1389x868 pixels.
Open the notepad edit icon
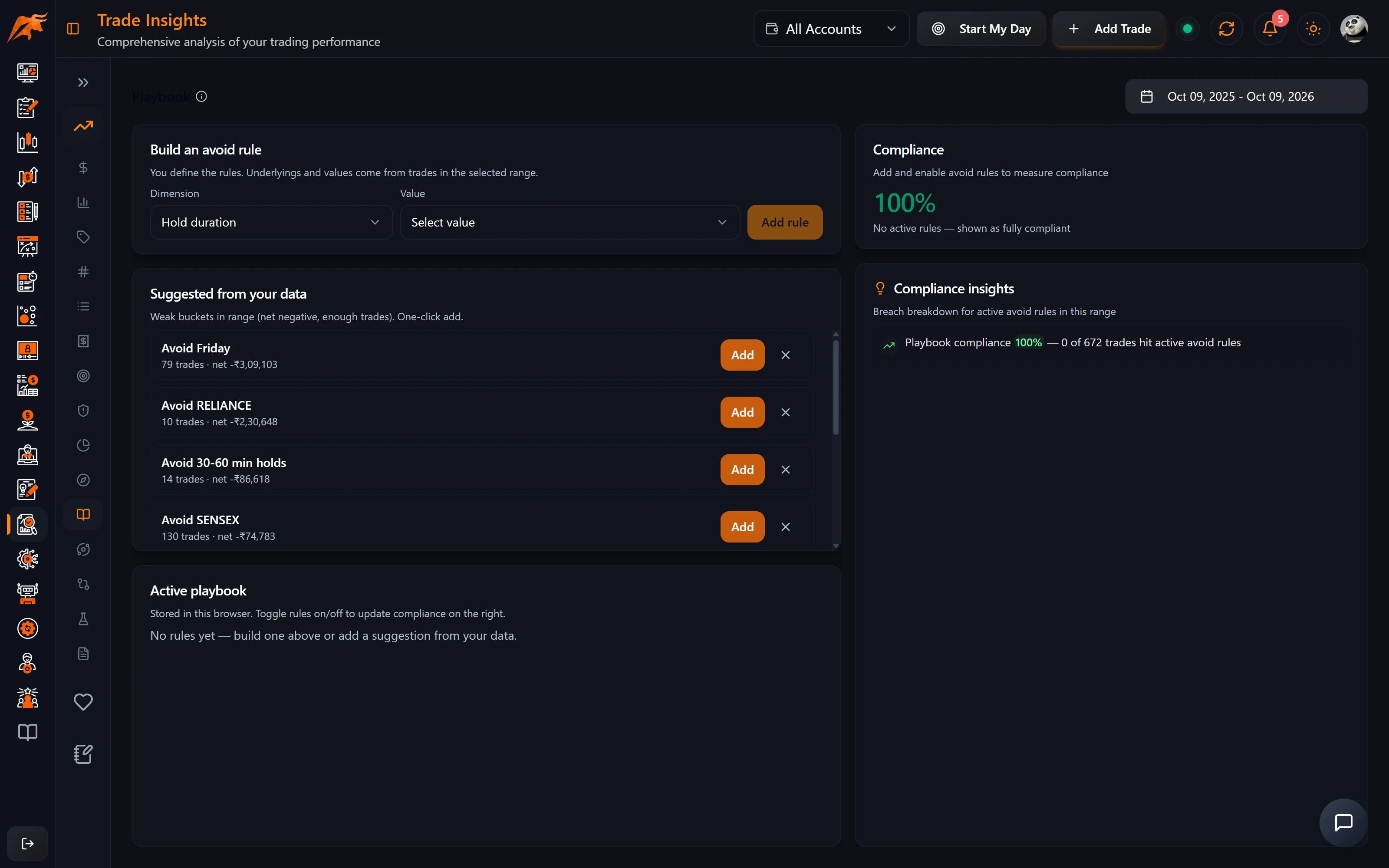[83, 754]
